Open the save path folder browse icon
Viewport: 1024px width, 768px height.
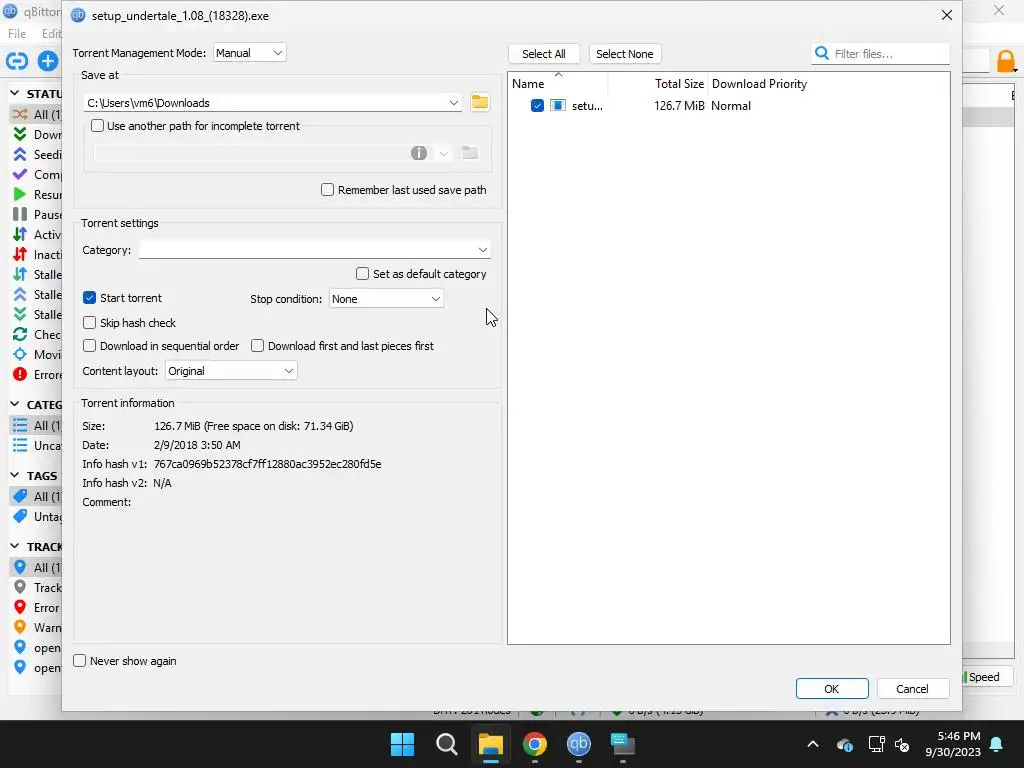pos(480,102)
